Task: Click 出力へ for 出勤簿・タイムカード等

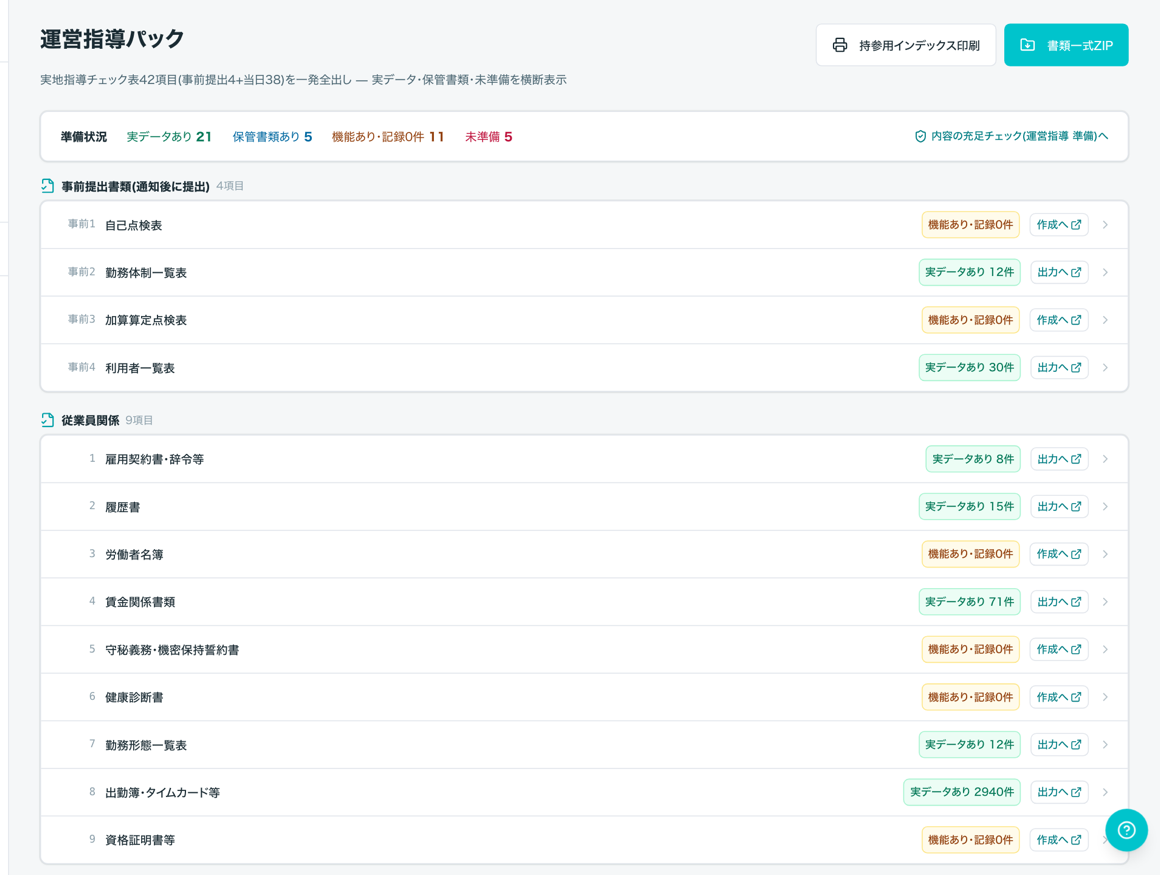Action: pos(1059,792)
